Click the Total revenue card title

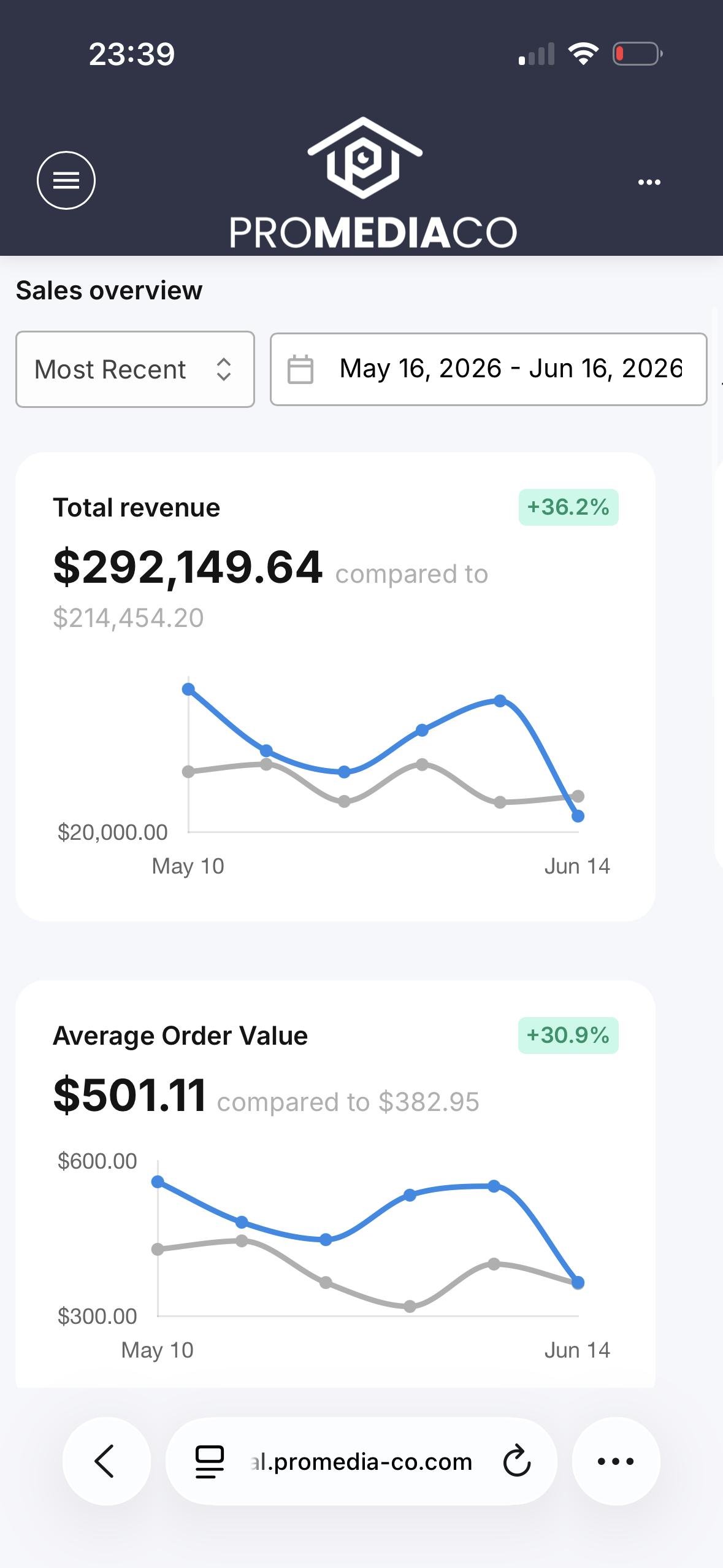[136, 508]
